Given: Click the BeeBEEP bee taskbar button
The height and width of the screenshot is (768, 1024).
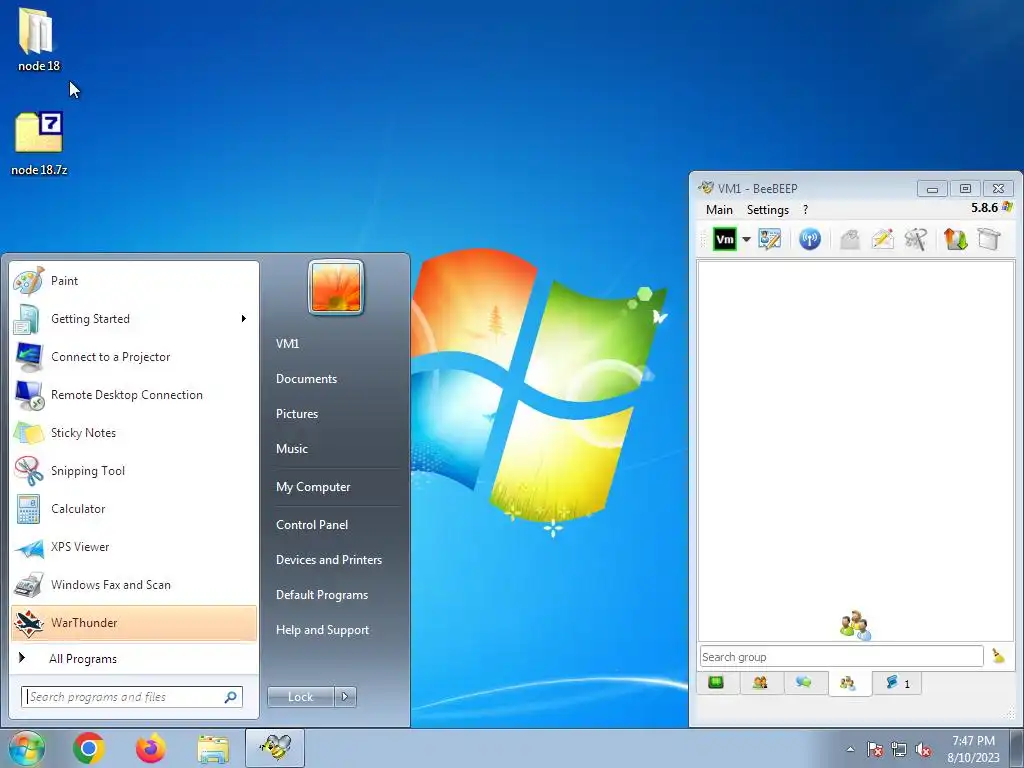Looking at the screenshot, I should point(275,748).
